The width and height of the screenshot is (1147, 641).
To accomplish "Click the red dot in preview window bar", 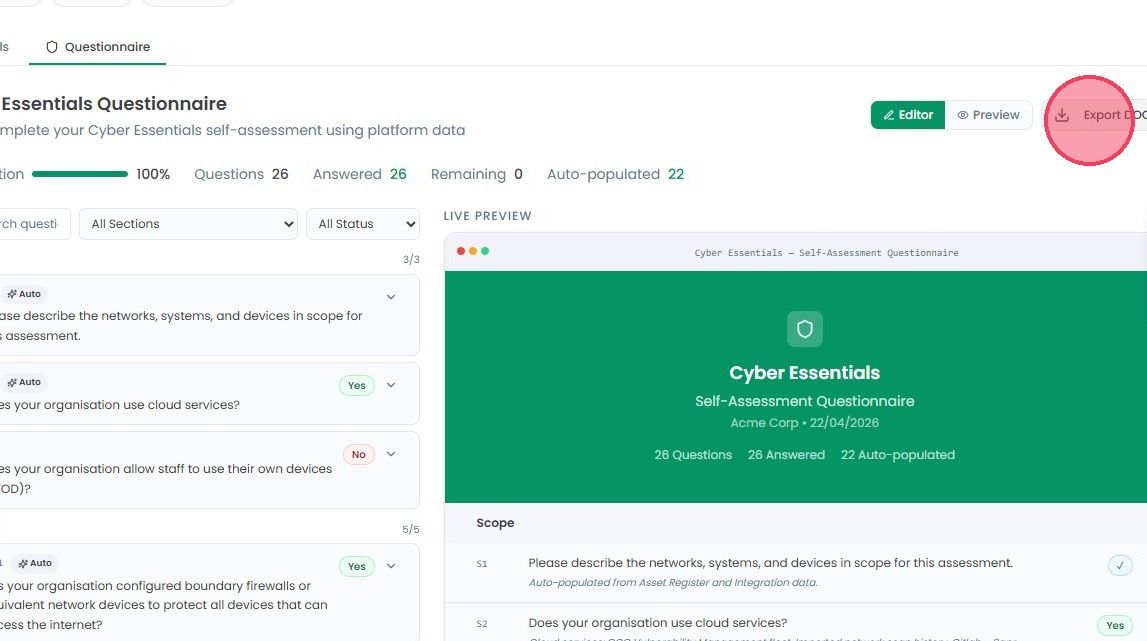I will click(x=461, y=251).
